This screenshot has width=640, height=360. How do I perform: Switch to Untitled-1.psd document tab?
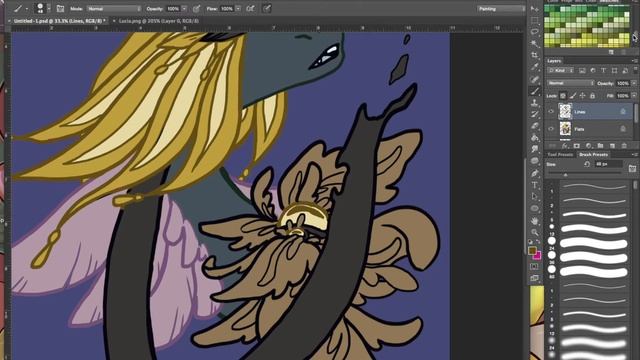(x=60, y=20)
